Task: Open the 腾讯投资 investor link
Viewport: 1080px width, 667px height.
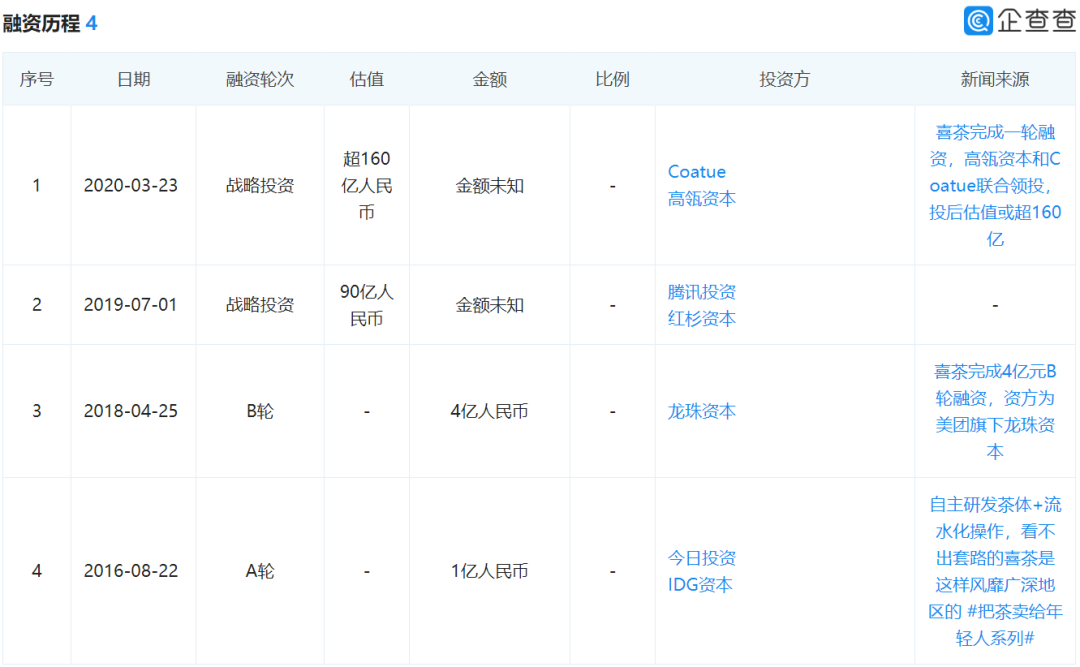Action: tap(701, 291)
